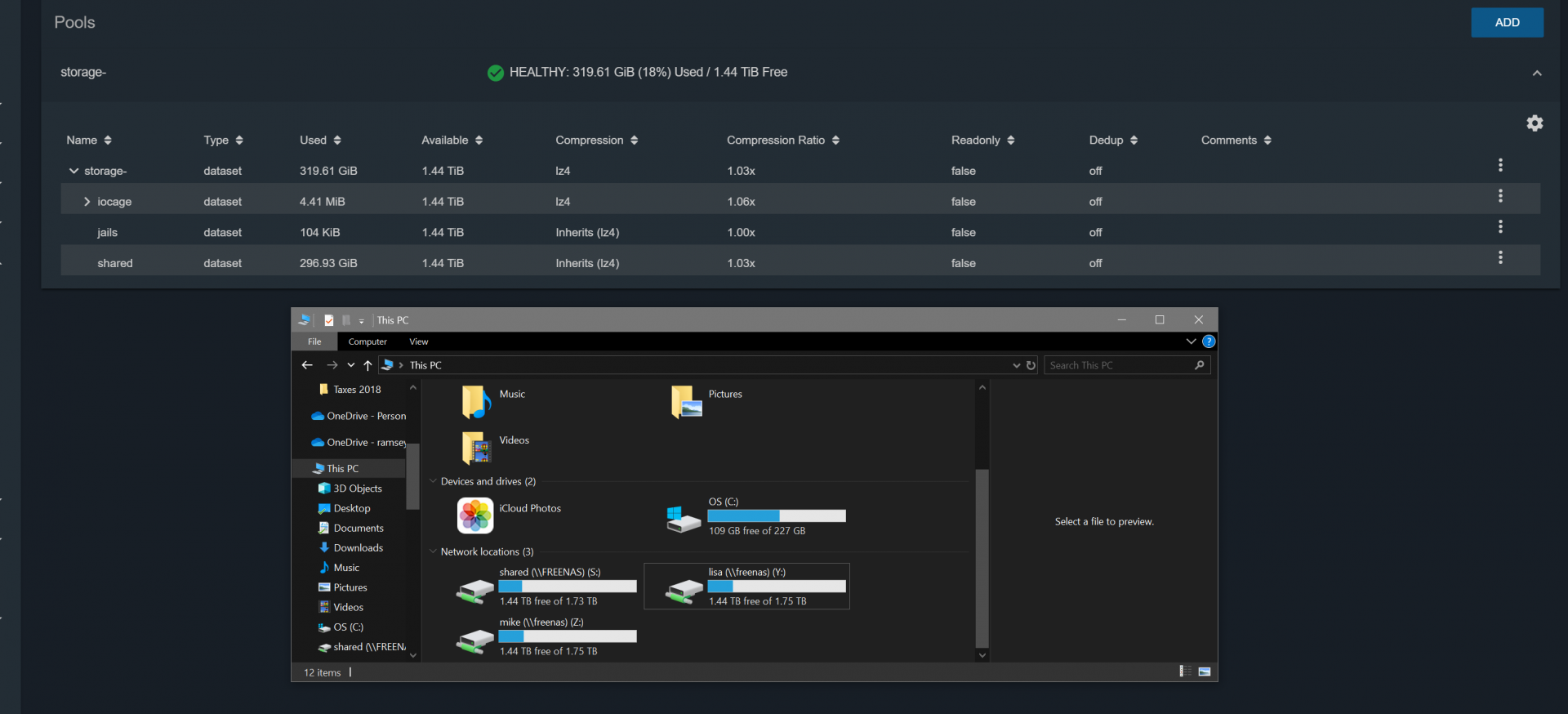The image size is (1568, 714).
Task: Expand the Explorer ribbon chevron
Action: tap(1191, 341)
